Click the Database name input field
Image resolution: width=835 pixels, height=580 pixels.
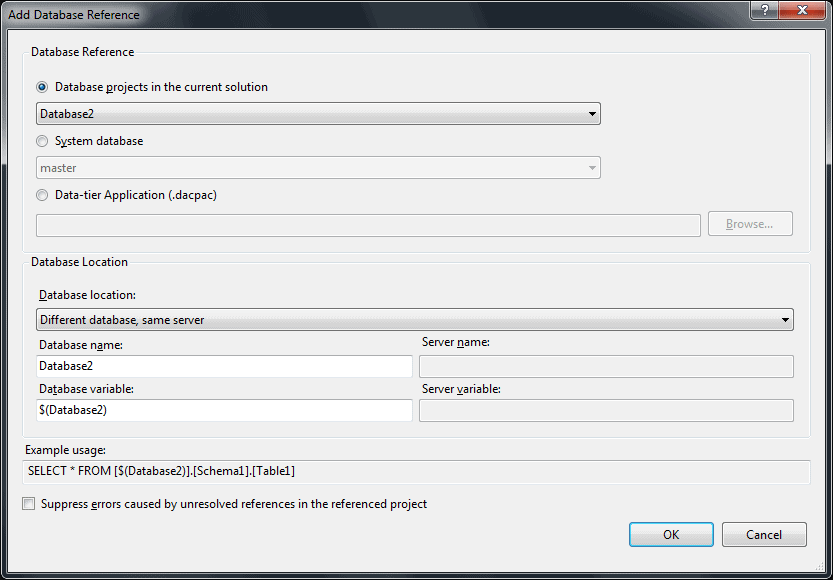[224, 366]
